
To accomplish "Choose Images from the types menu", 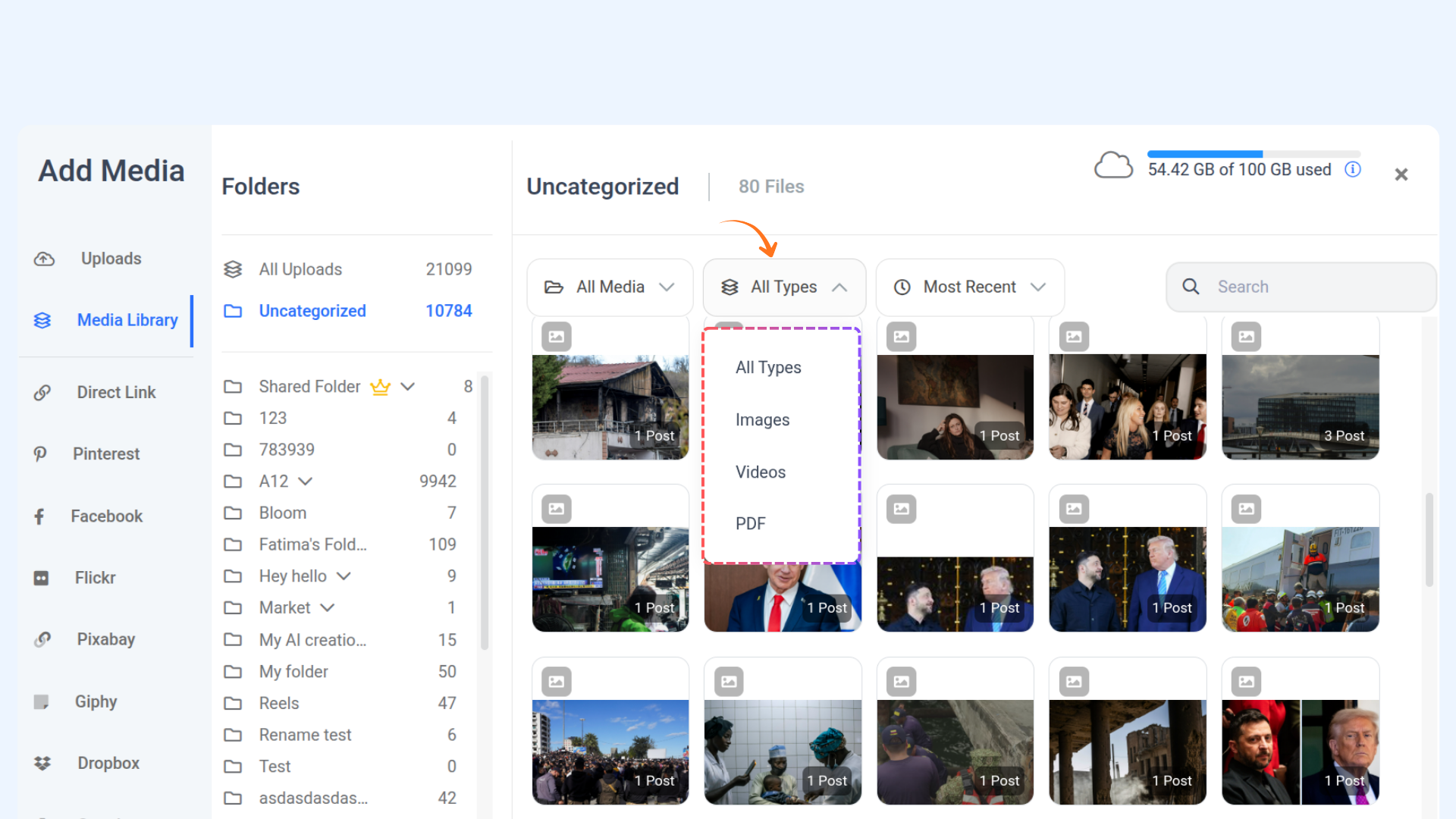I will (762, 420).
